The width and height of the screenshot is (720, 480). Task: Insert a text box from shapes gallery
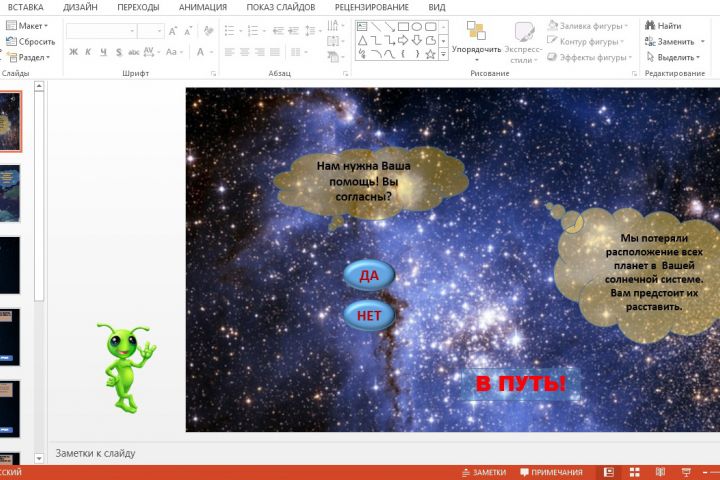pyautogui.click(x=362, y=27)
